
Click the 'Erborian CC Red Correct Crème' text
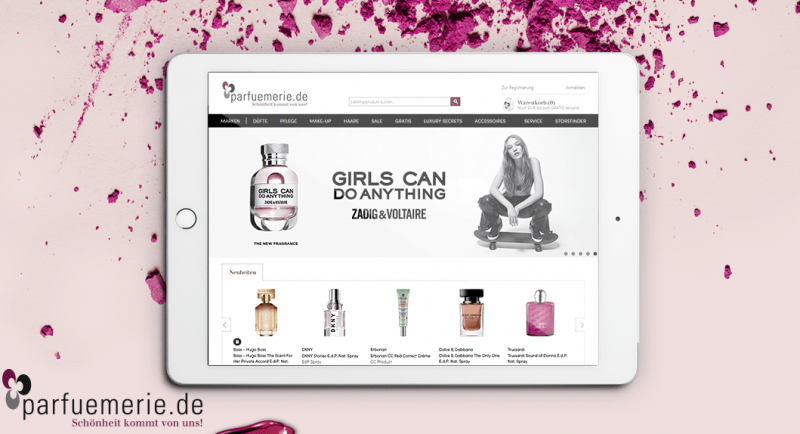[400, 355]
